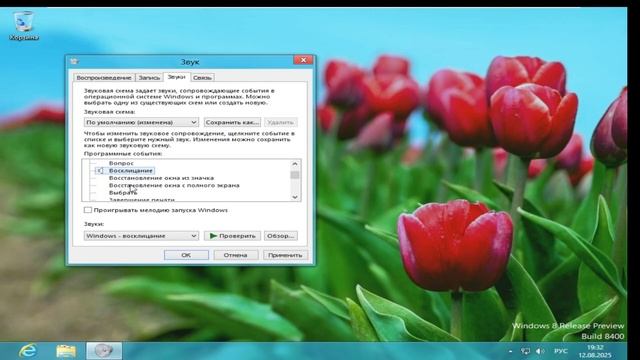Select the Звуки tab

click(x=176, y=77)
